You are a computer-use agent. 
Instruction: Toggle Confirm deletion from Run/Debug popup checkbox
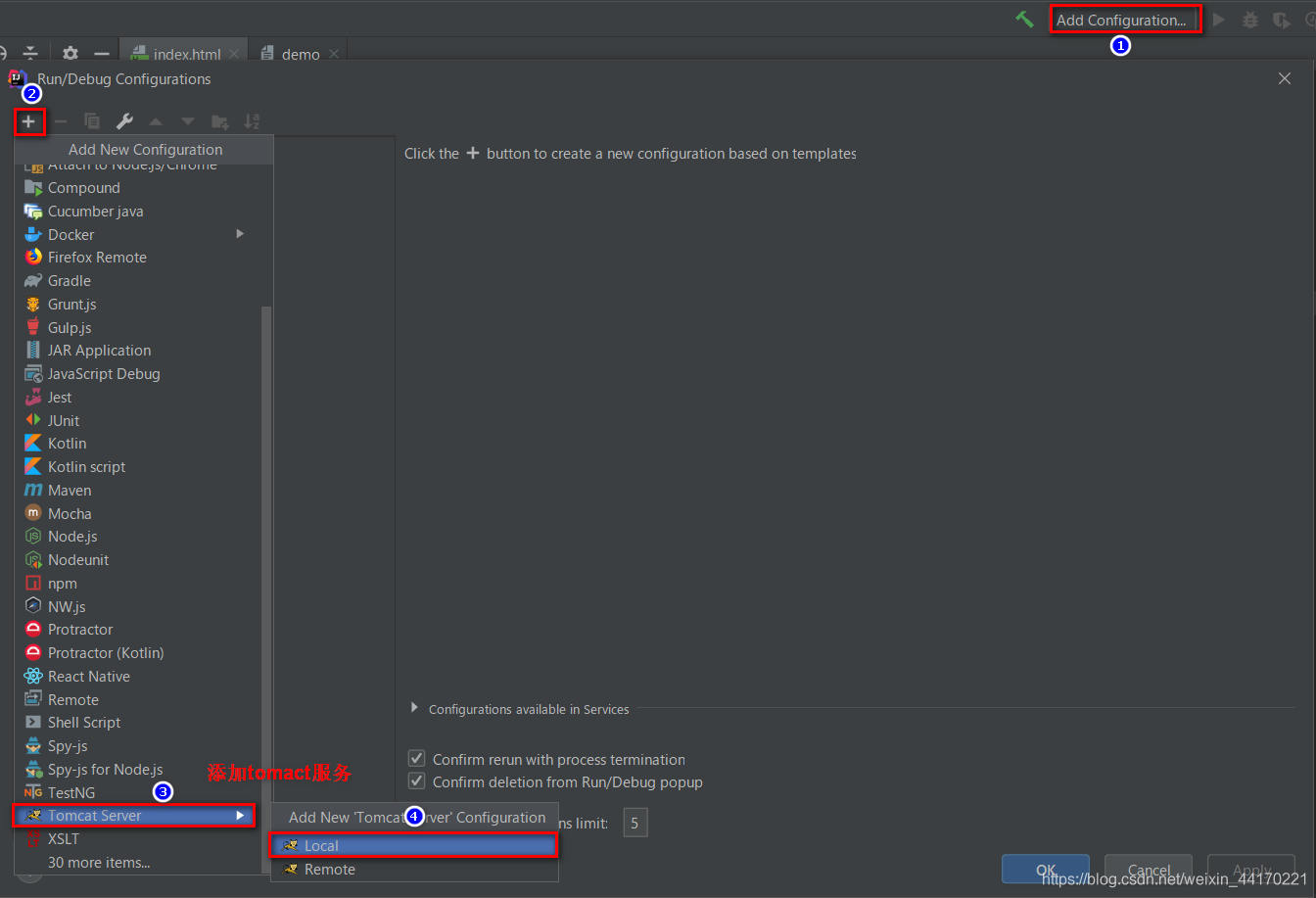click(x=417, y=781)
